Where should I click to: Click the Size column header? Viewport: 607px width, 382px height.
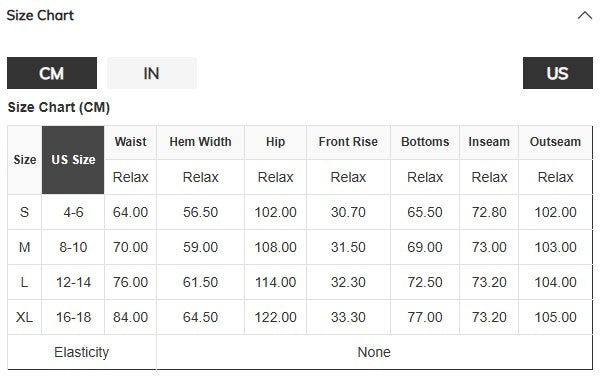[25, 160]
